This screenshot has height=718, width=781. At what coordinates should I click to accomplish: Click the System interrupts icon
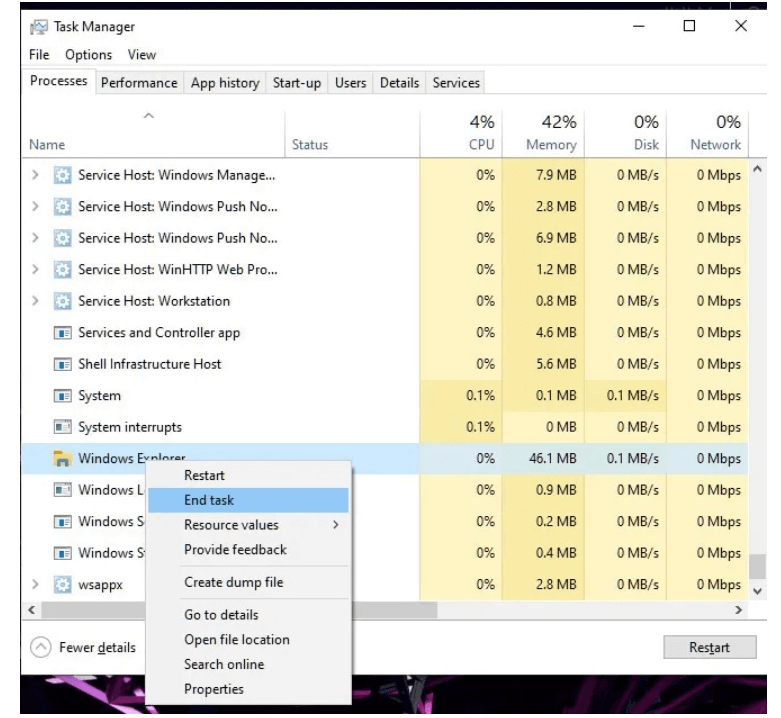(x=62, y=427)
